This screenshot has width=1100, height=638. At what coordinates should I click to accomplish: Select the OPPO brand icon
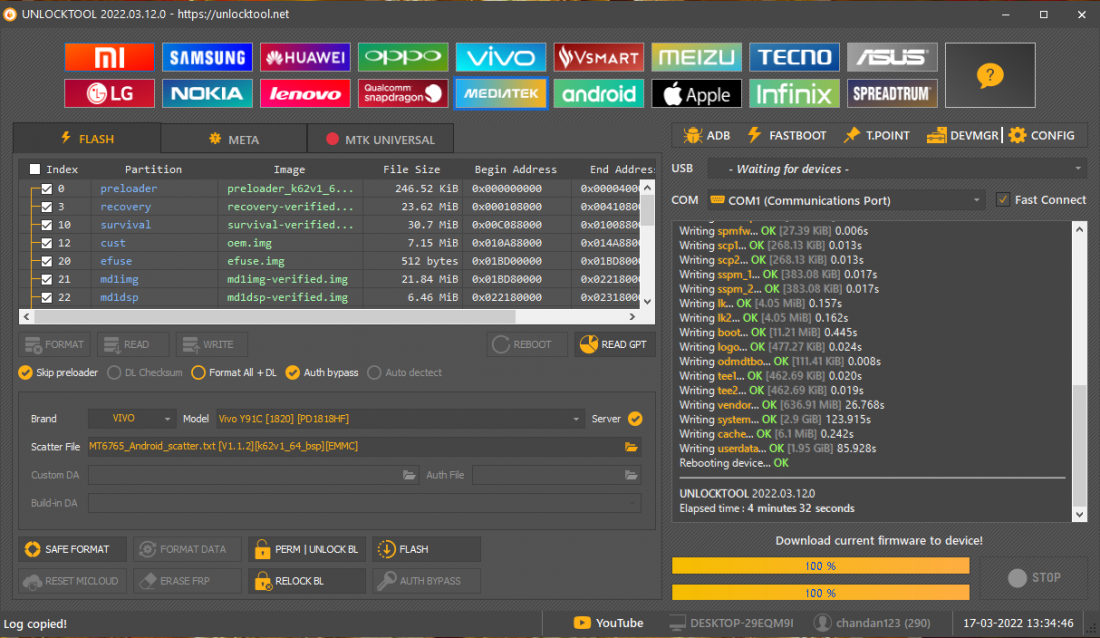403,57
